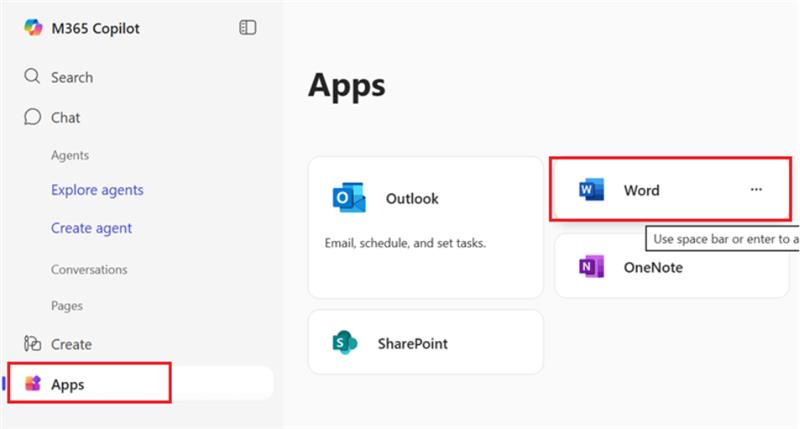Click the M365 Copilot title text
This screenshot has height=429, width=800.
(95, 29)
